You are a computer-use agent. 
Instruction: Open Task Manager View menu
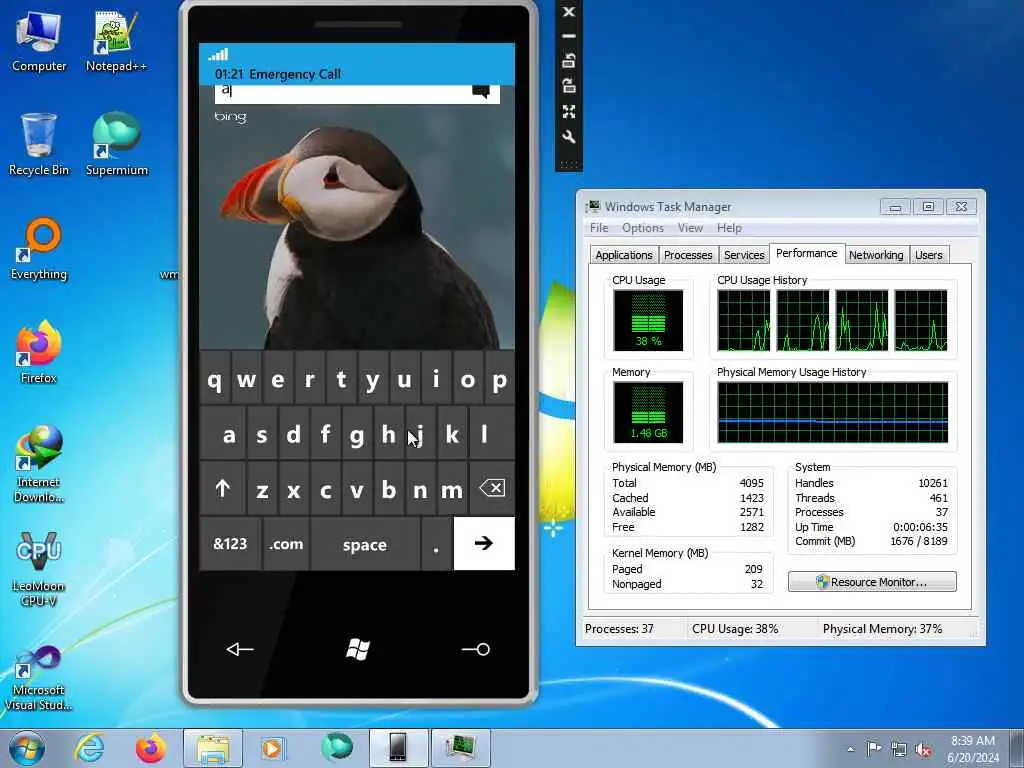pos(690,228)
